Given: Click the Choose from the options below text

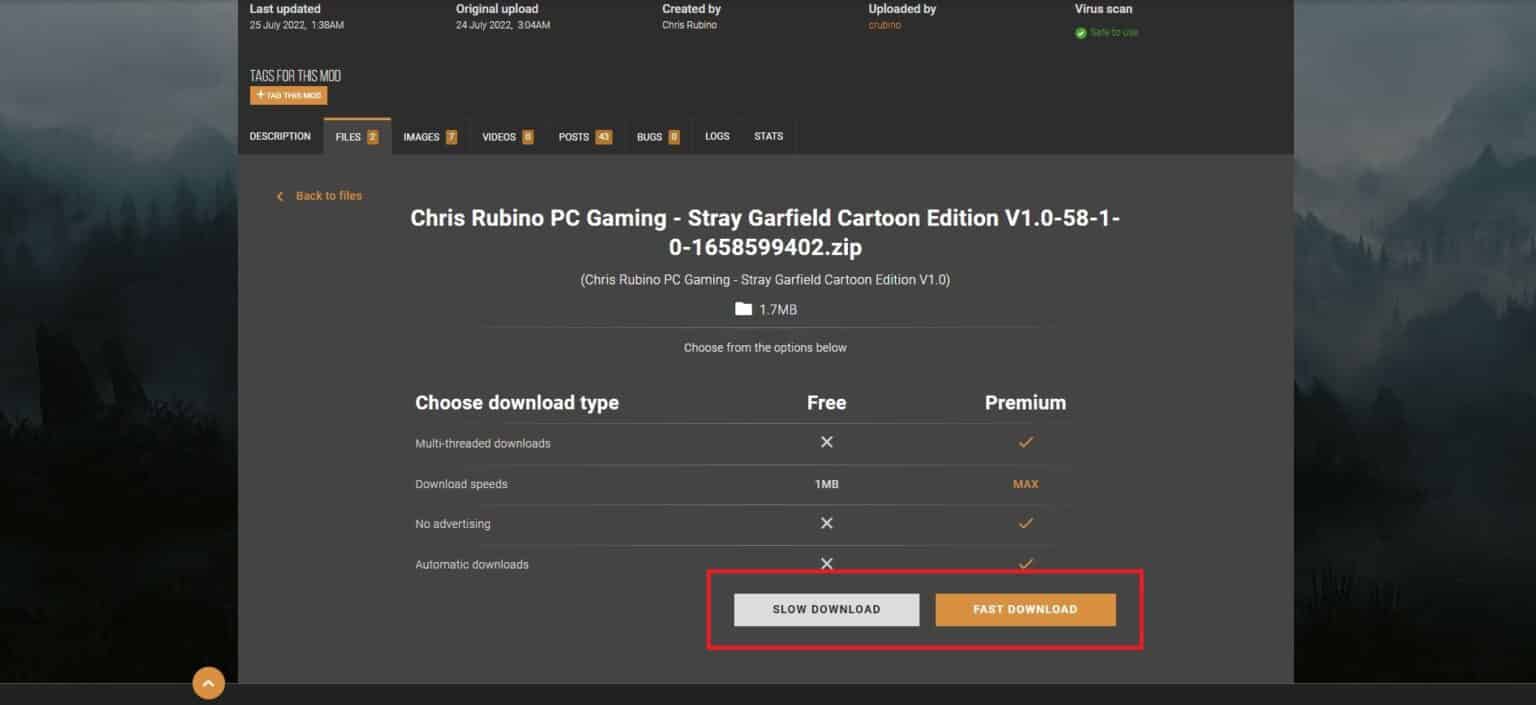Looking at the screenshot, I should point(765,348).
